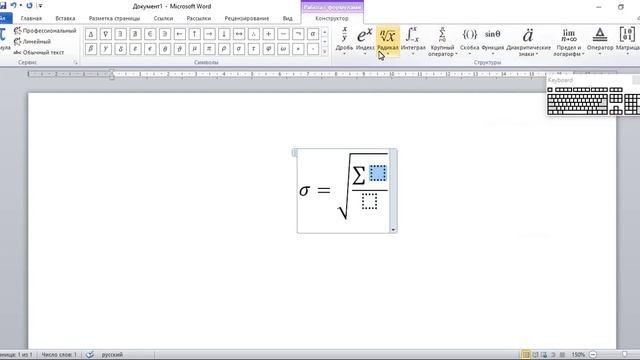Insert the 'there exists' ∃ symbol

pos(120,34)
